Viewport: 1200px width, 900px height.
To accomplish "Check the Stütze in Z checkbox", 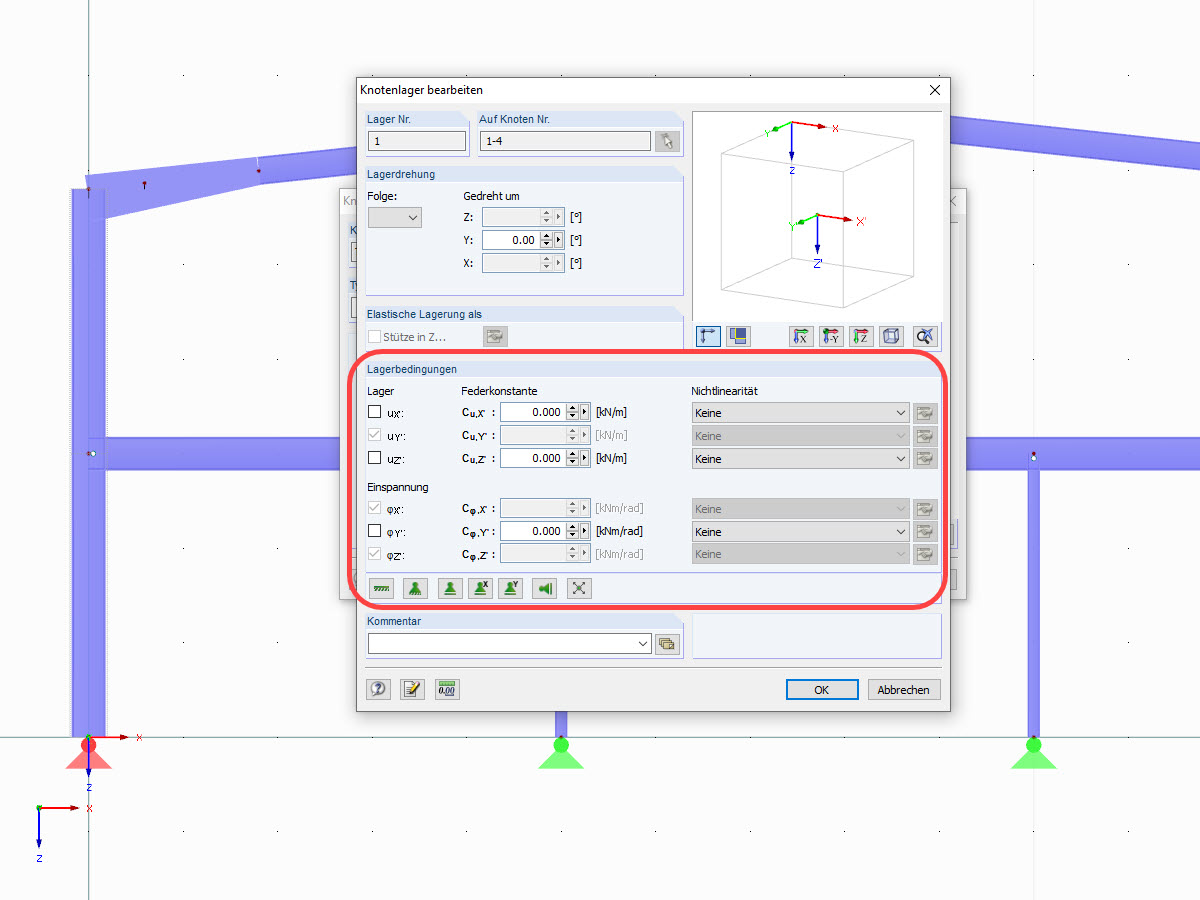I will point(374,337).
